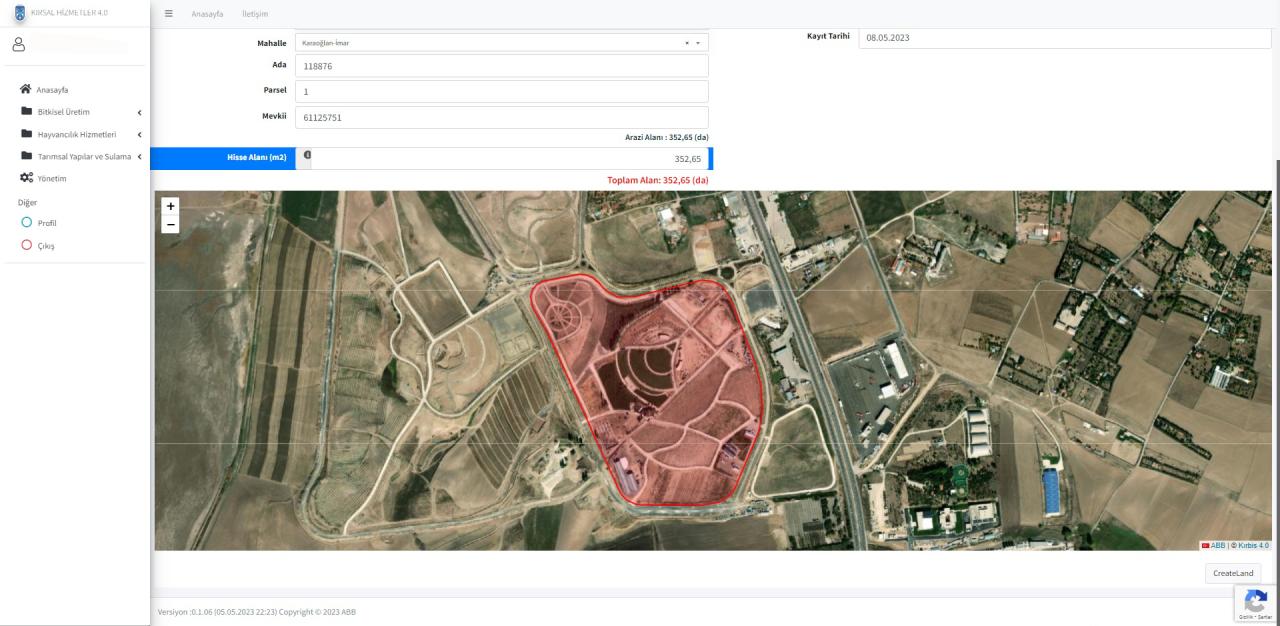Click the Ada input field
The image size is (1280, 626).
click(501, 66)
